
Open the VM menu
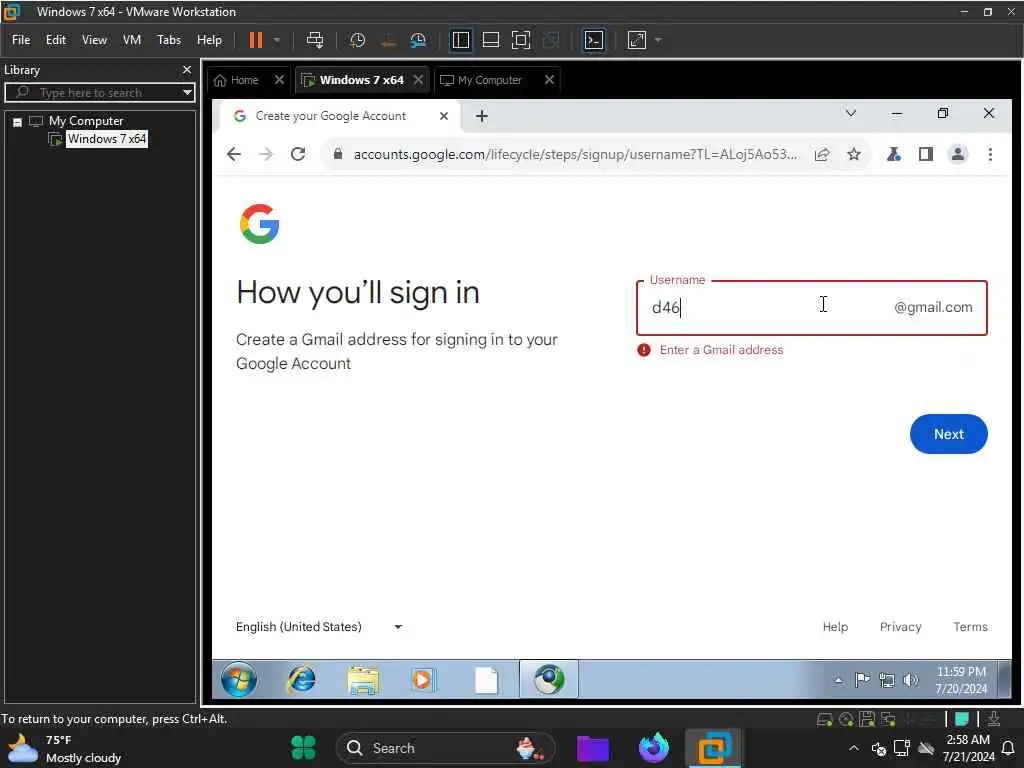click(132, 40)
